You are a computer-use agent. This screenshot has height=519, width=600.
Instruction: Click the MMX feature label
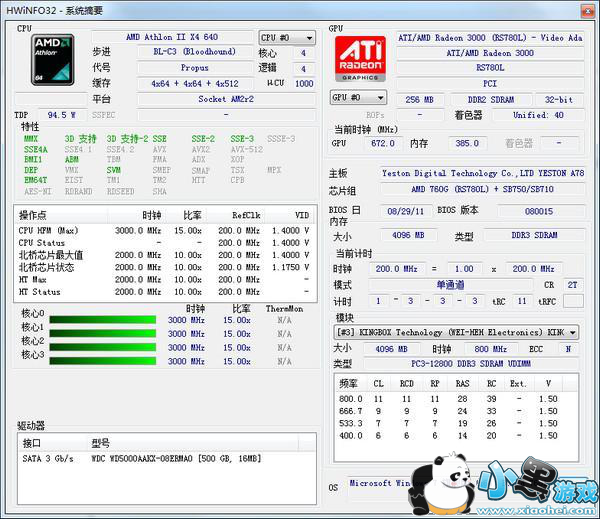coord(31,139)
